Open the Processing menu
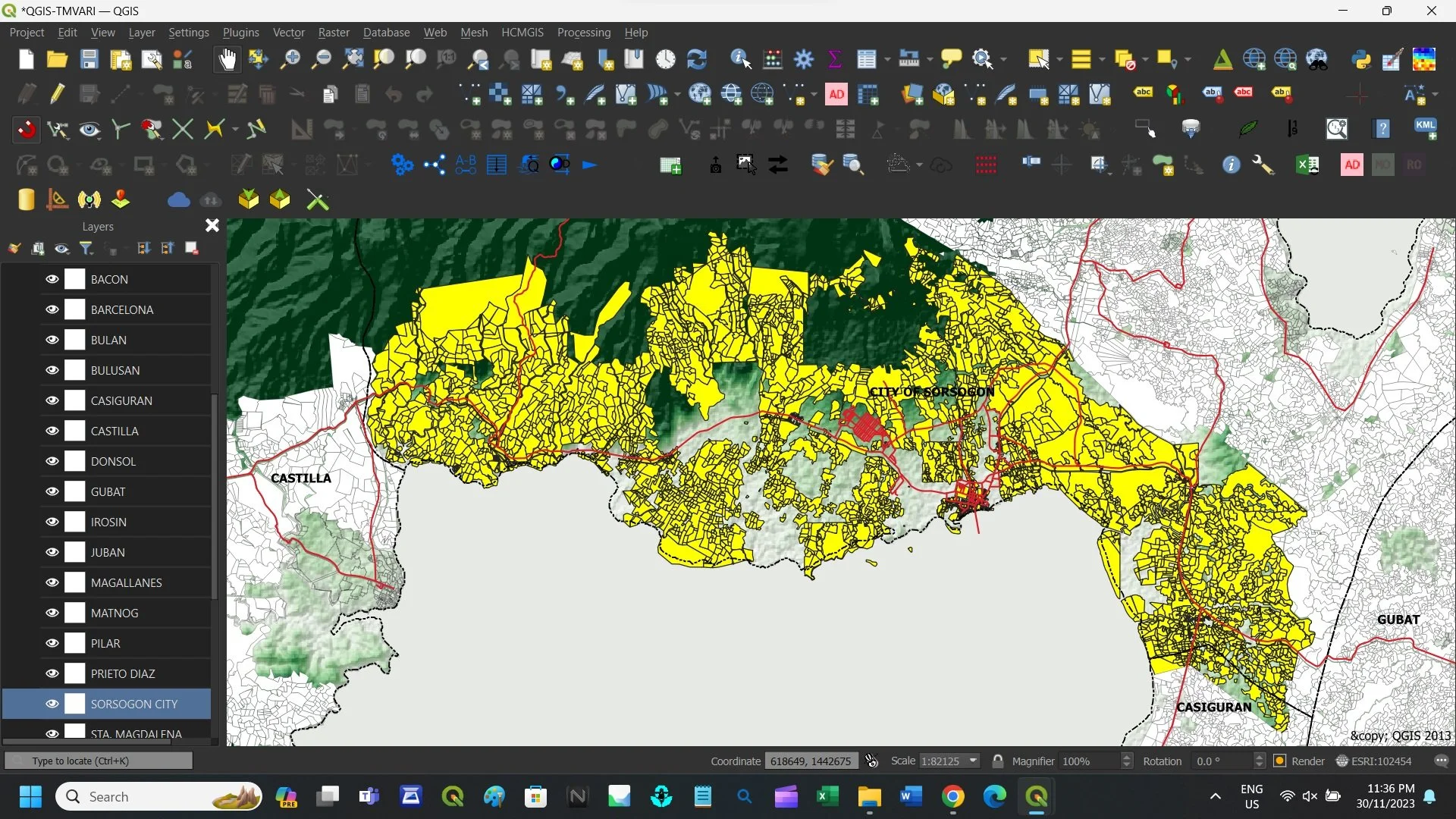 point(583,33)
